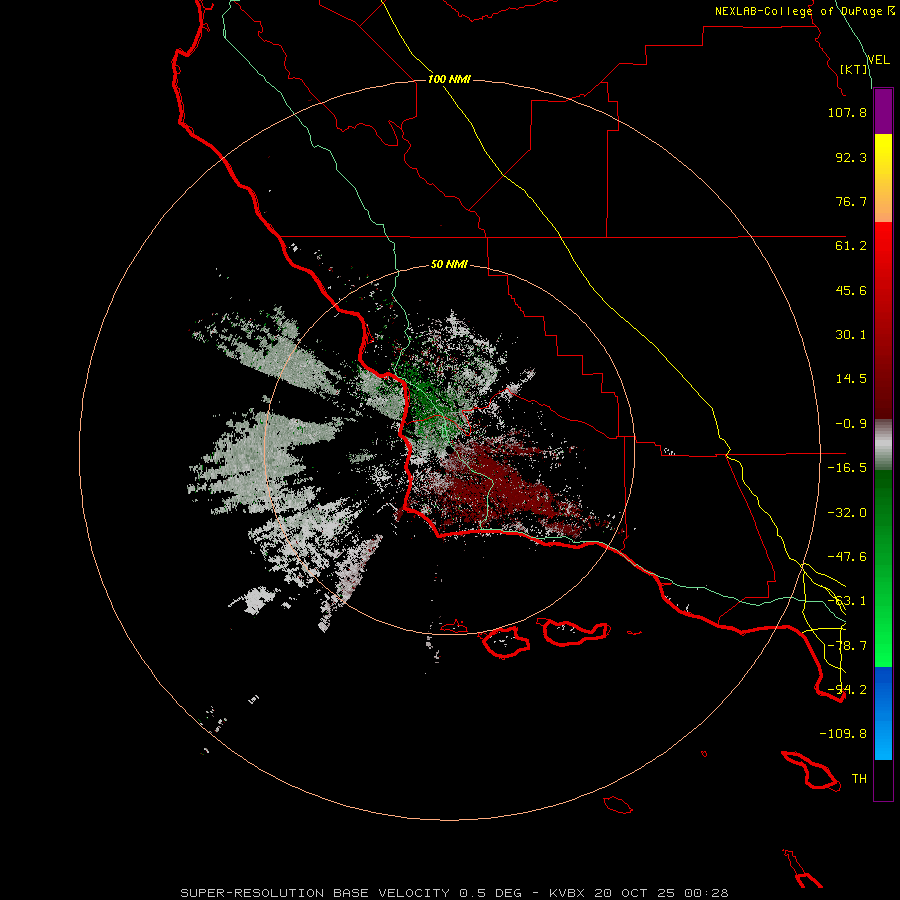Select the 76.7 value on the velocity scale
This screenshot has width=900, height=900.
pos(851,201)
